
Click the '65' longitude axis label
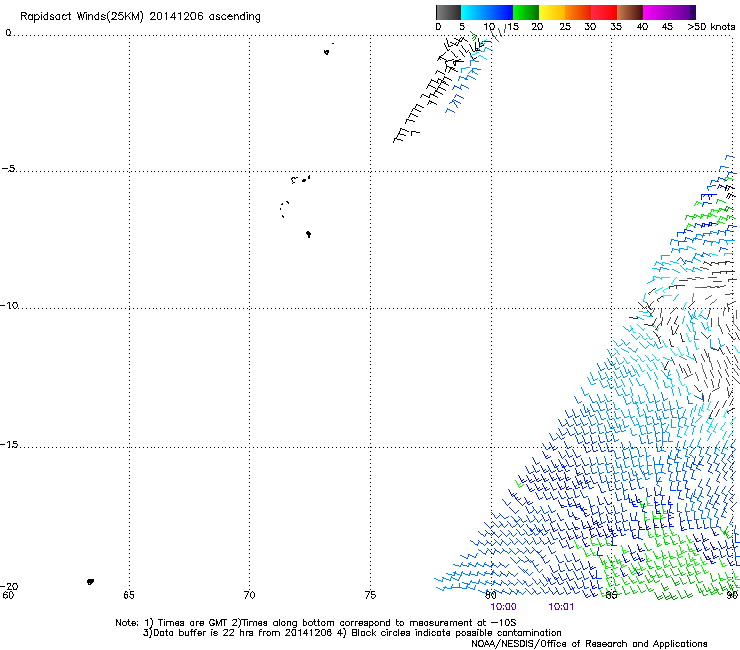pyautogui.click(x=129, y=595)
